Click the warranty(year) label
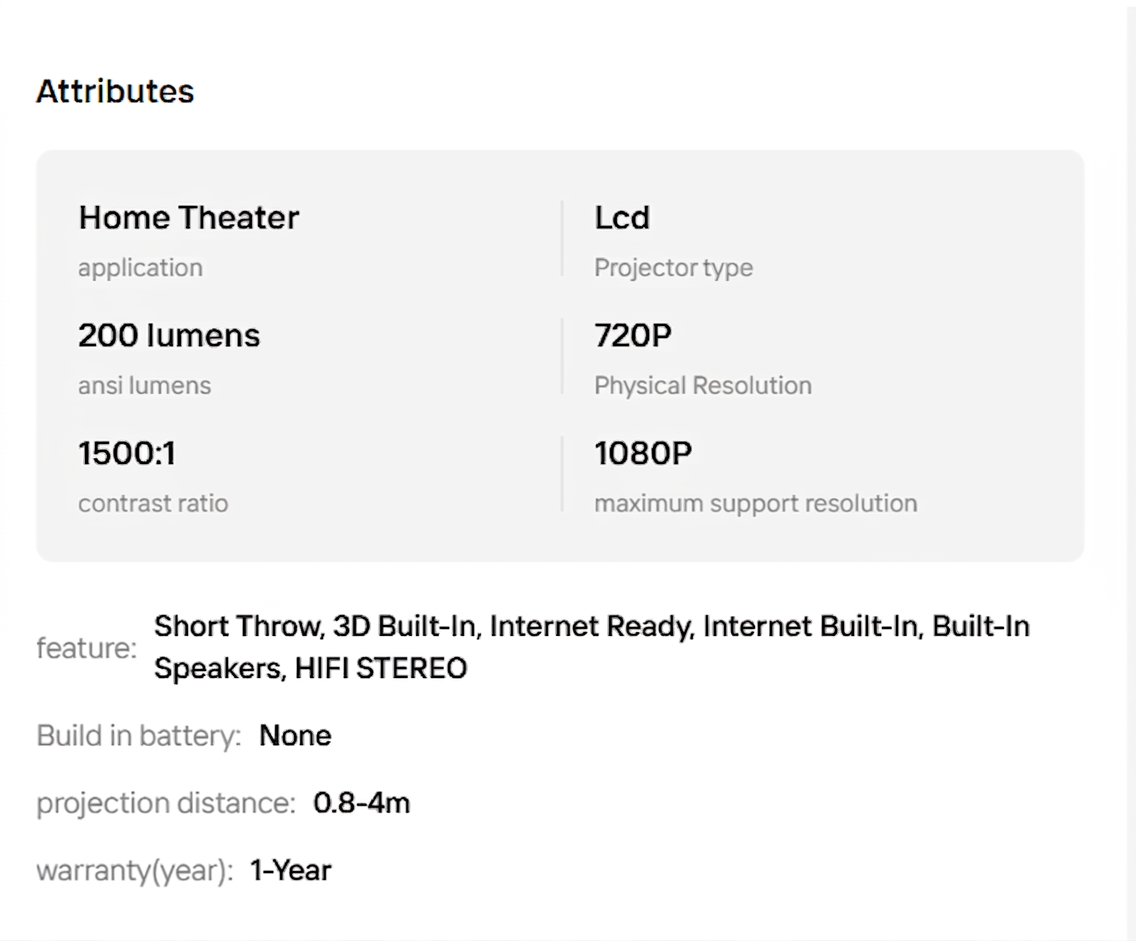The width and height of the screenshot is (1136, 941). point(134,871)
